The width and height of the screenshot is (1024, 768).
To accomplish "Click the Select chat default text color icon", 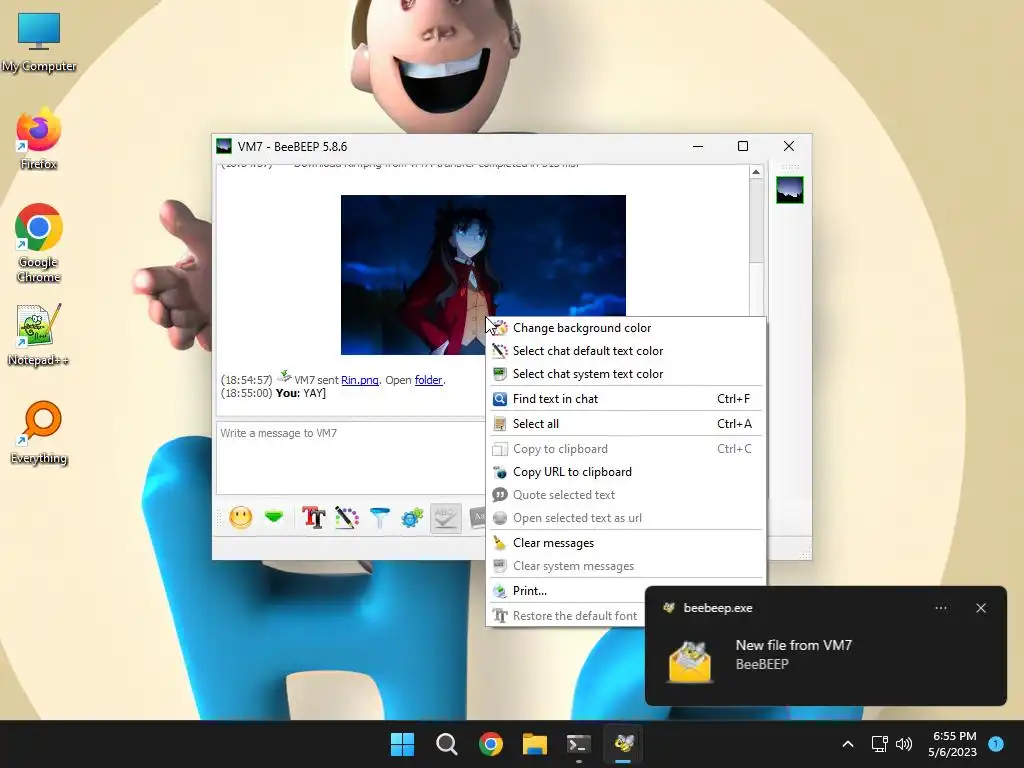I will (x=500, y=351).
